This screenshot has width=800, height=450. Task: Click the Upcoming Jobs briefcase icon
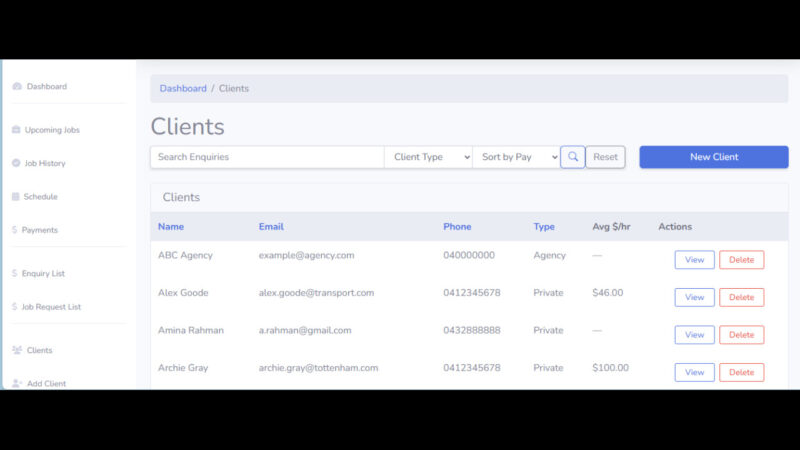tap(16, 130)
